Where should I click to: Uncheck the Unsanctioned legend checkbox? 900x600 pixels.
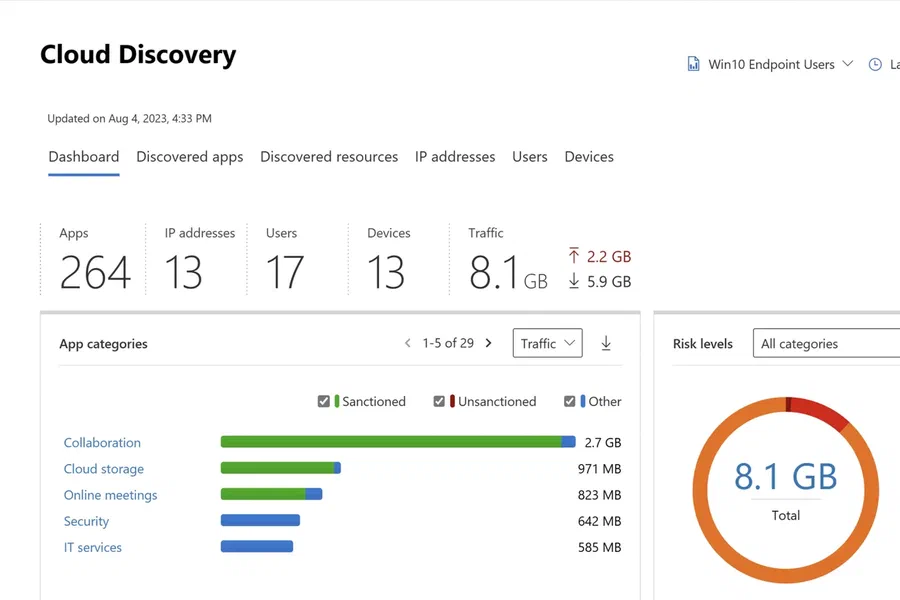(x=439, y=401)
